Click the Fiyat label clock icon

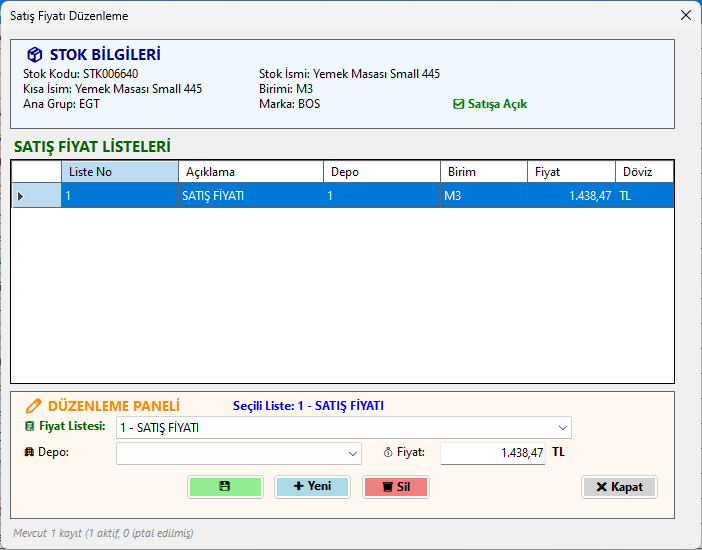pyautogui.click(x=388, y=452)
